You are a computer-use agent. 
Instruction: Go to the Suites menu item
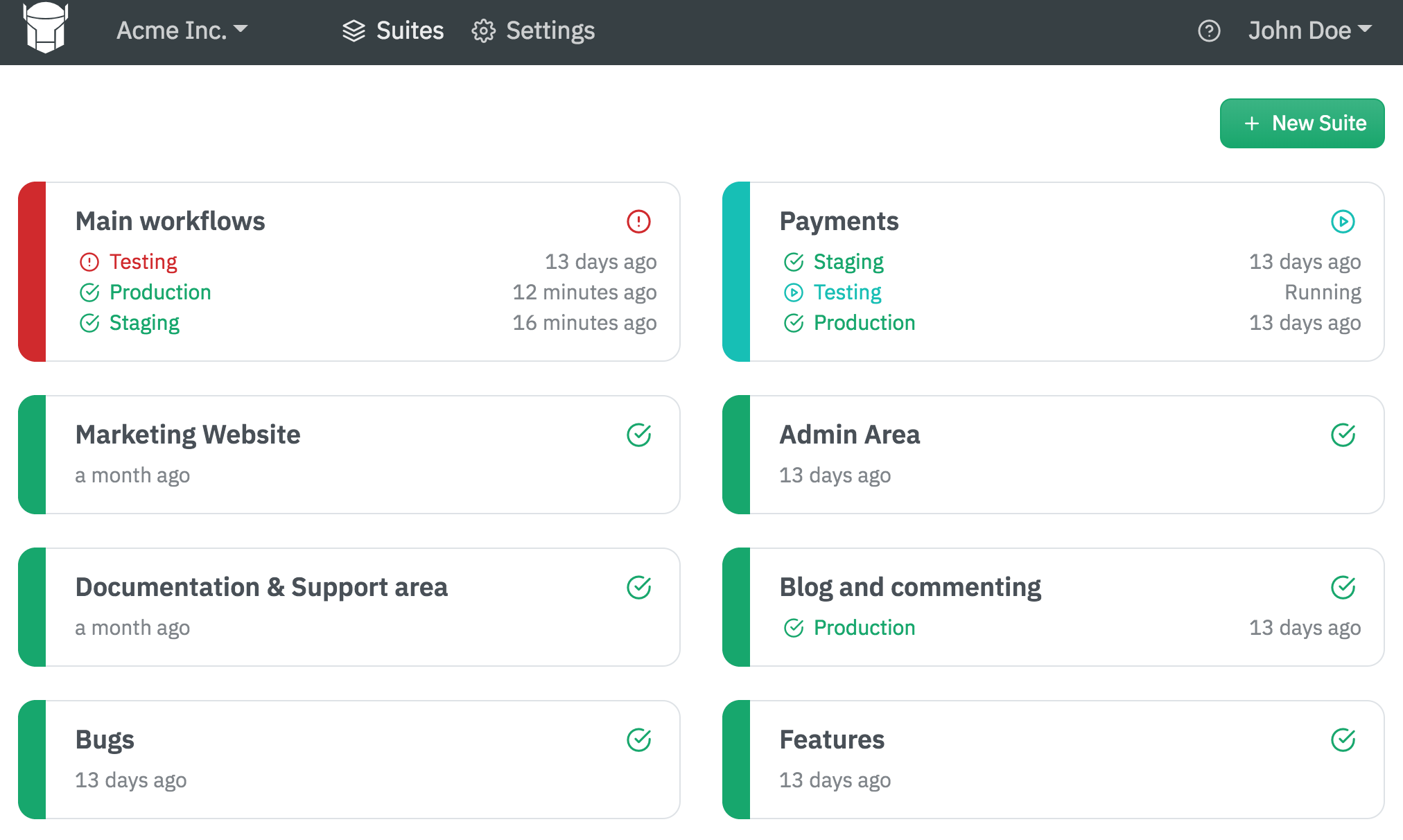pyautogui.click(x=393, y=30)
